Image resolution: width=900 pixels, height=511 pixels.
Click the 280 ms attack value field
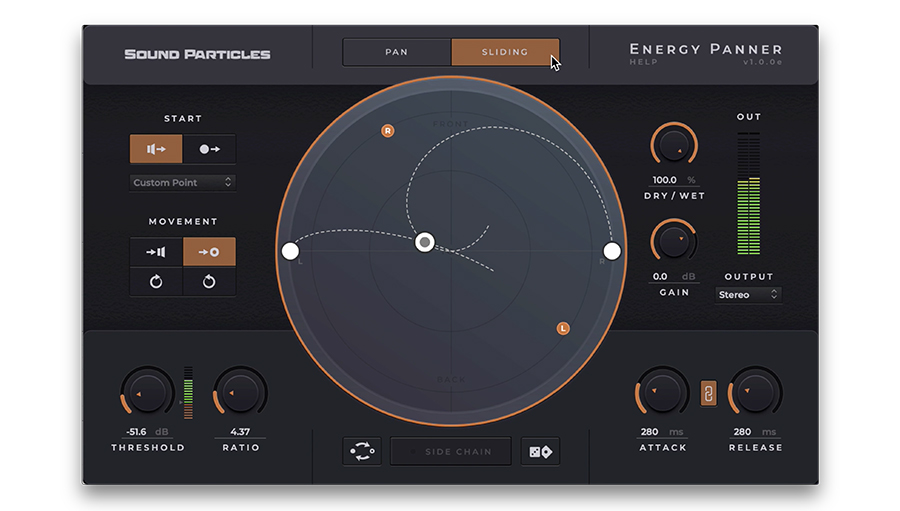click(662, 432)
